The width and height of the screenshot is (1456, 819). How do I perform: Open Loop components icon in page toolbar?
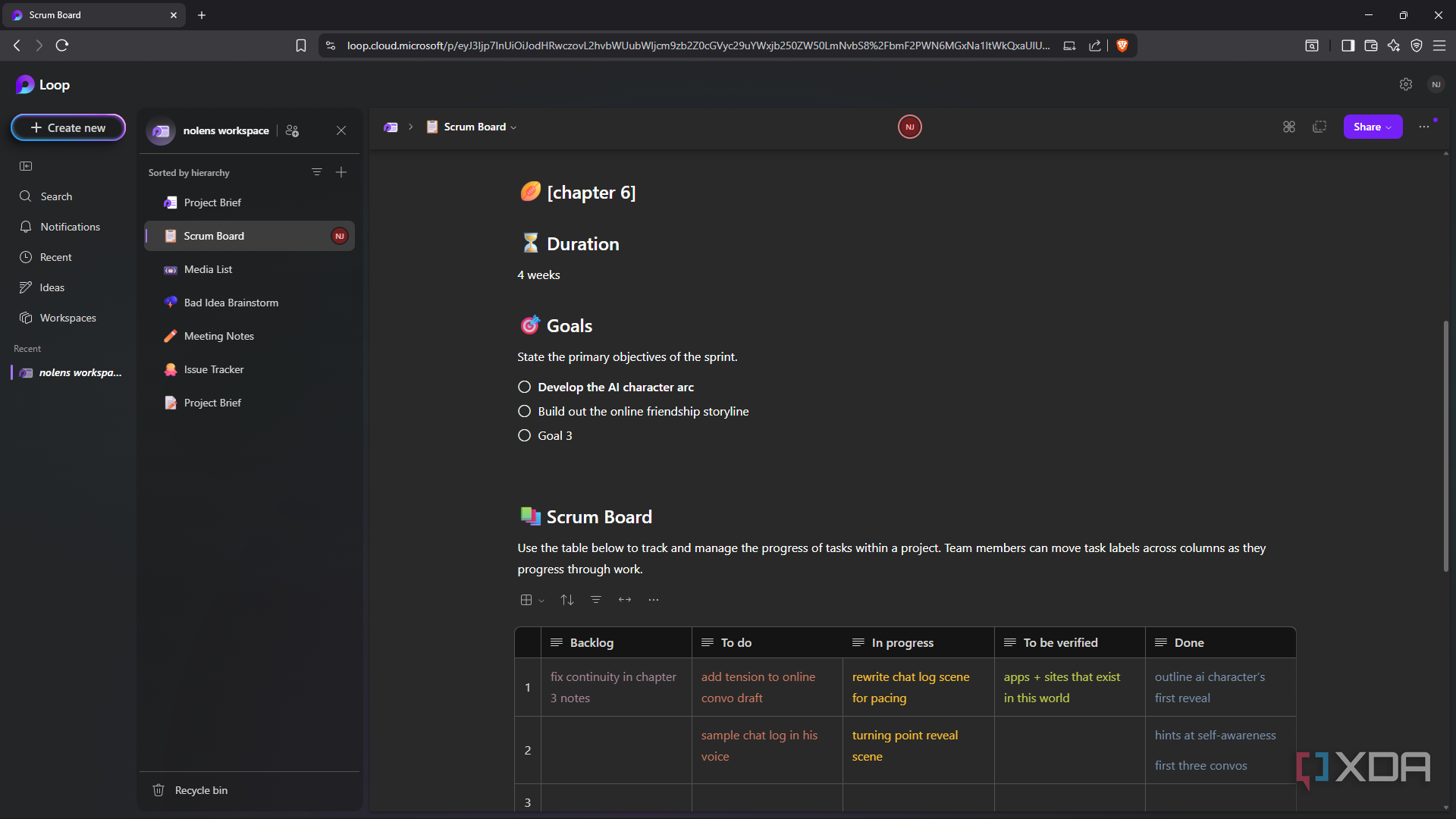(x=1289, y=127)
